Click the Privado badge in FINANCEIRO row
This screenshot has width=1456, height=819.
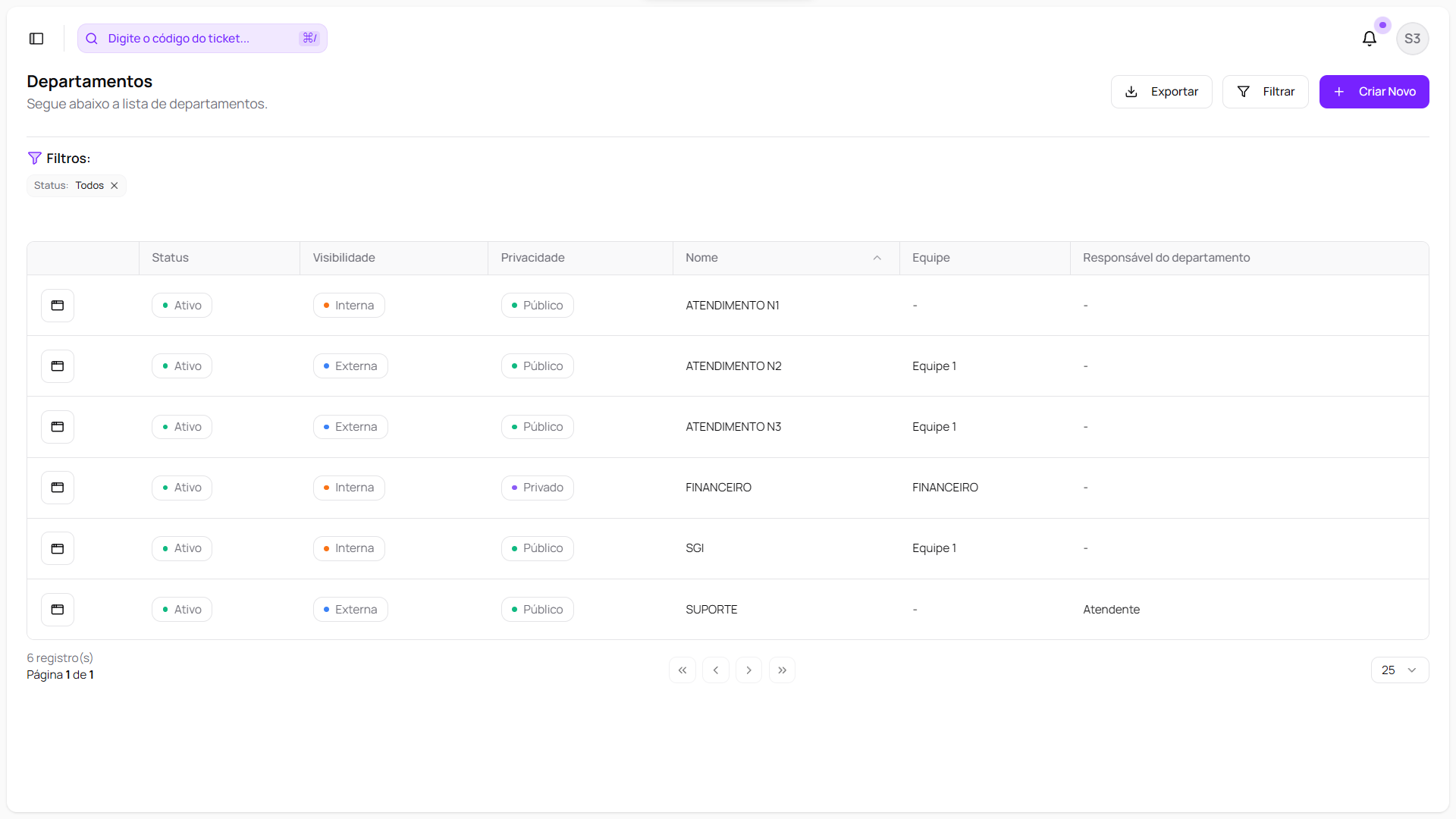click(x=537, y=488)
